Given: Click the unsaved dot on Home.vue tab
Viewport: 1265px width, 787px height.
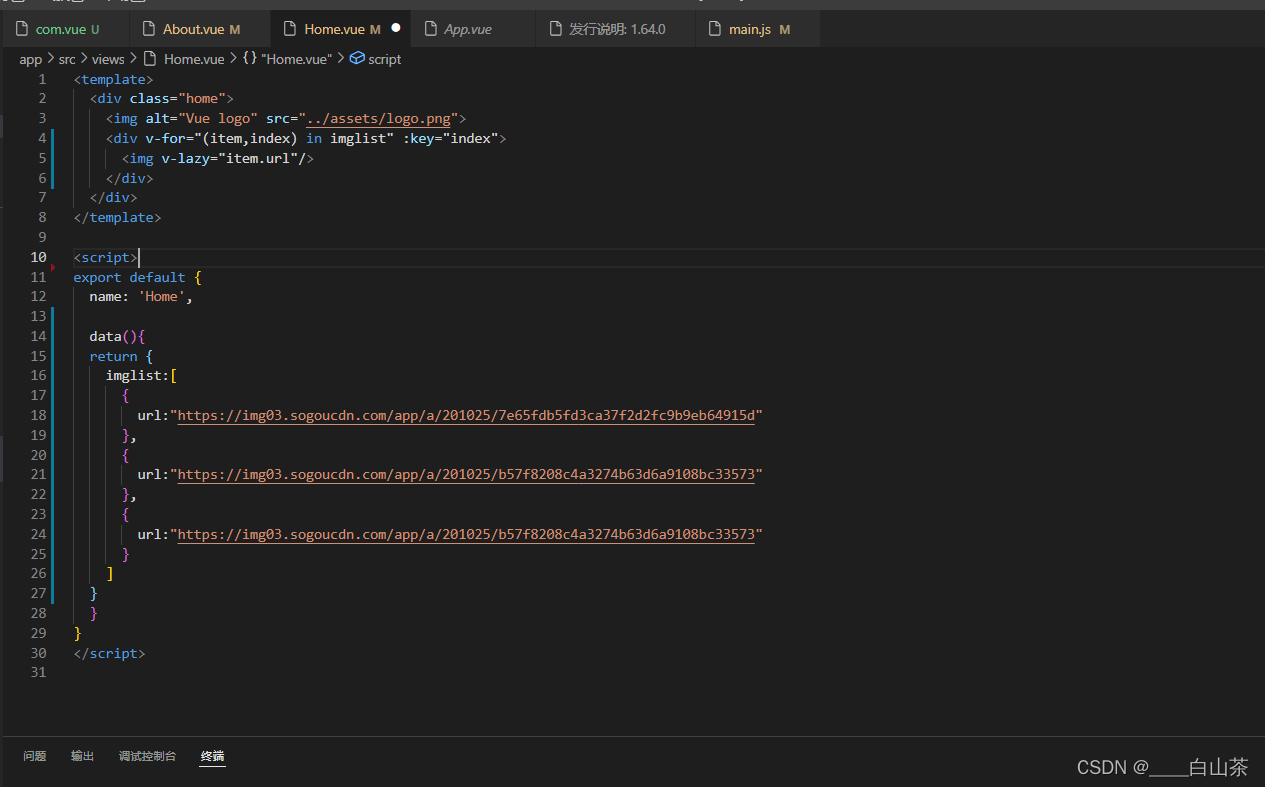Looking at the screenshot, I should point(396,29).
